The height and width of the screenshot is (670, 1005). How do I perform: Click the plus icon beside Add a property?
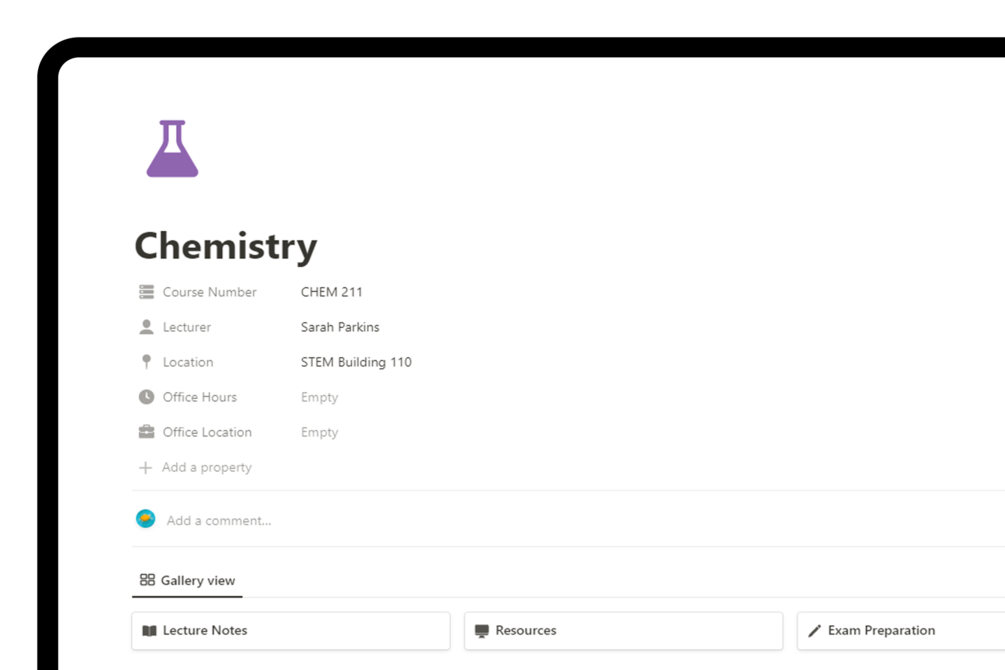pos(146,468)
